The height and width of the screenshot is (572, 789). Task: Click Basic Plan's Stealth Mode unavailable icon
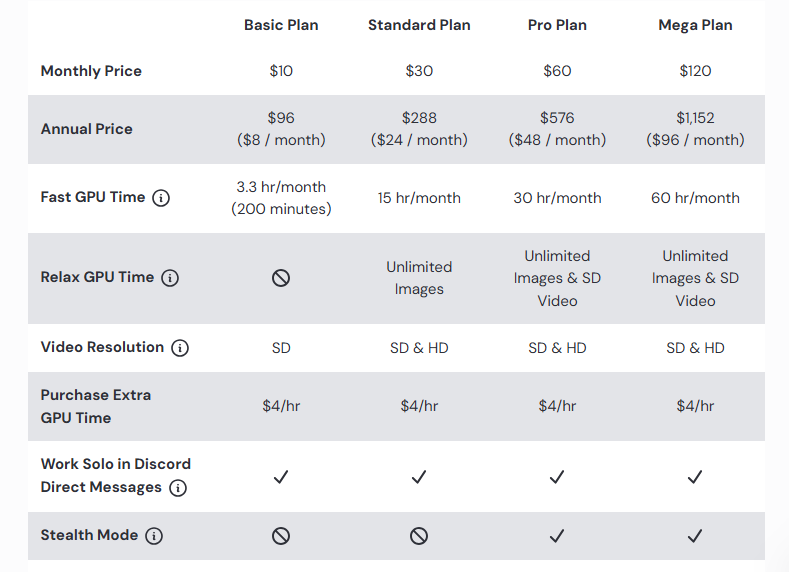(x=281, y=536)
